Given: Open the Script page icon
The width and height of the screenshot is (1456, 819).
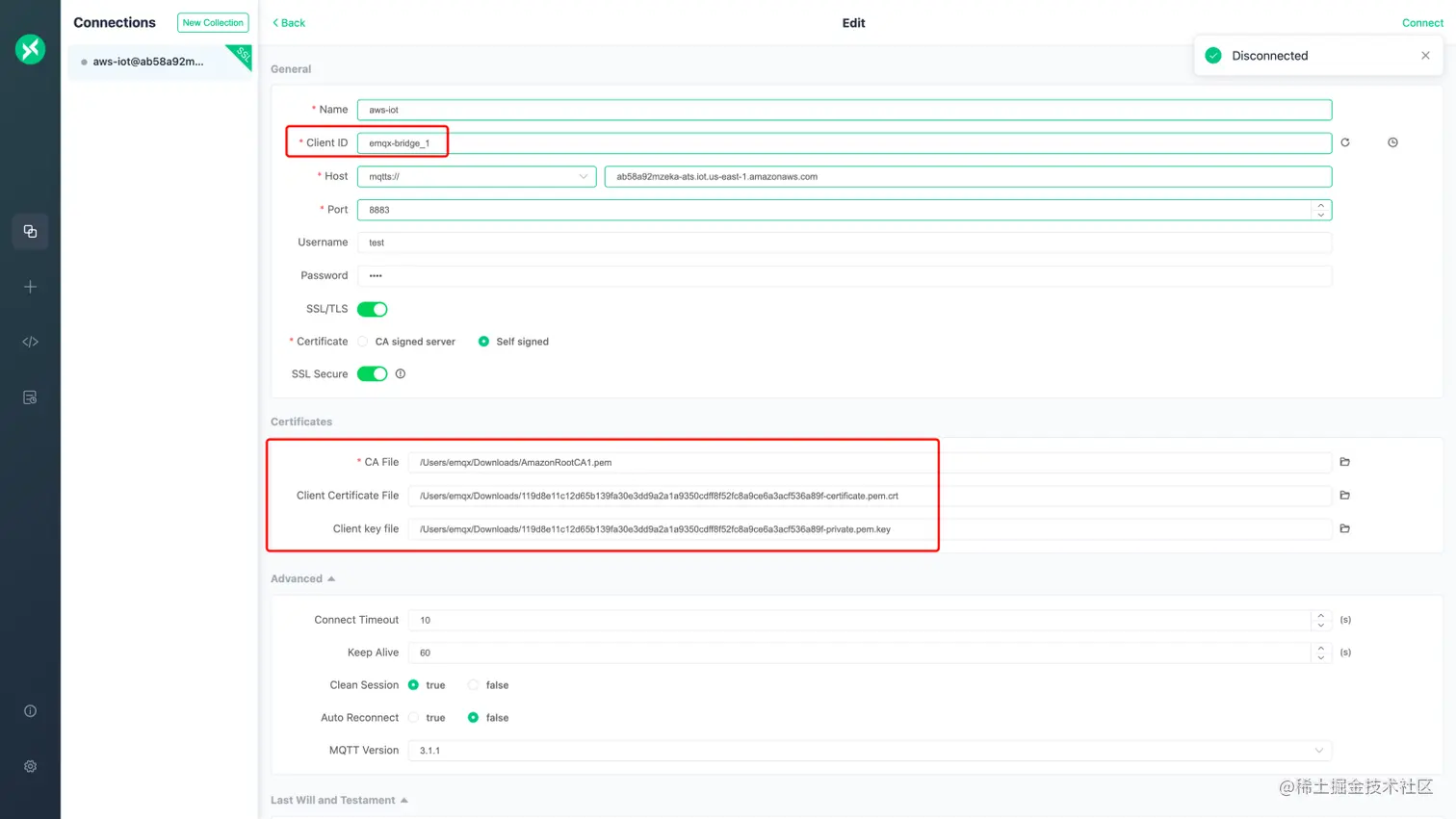Looking at the screenshot, I should pyautogui.click(x=30, y=342).
